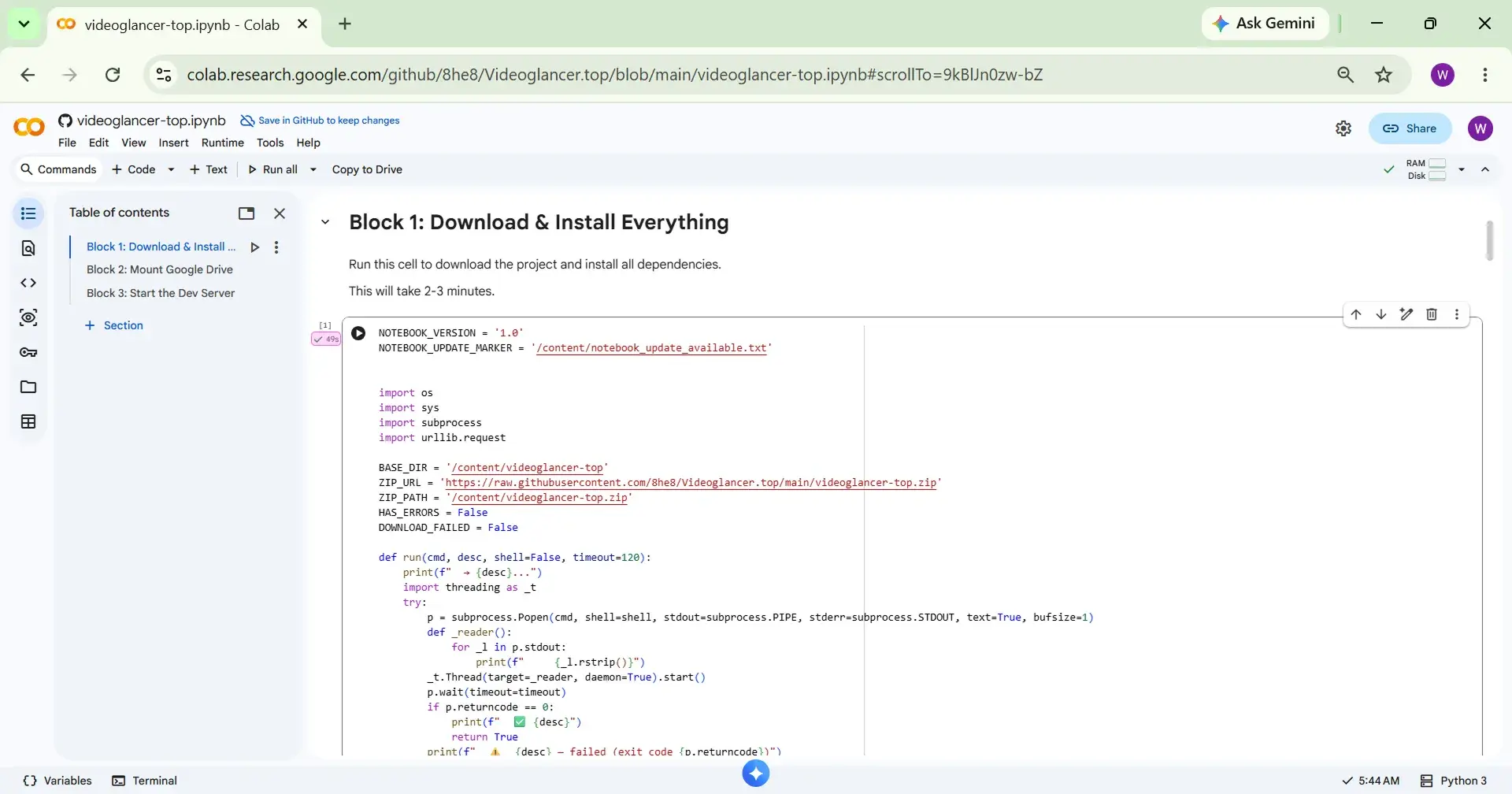This screenshot has width=1512, height=794.
Task: Open more cell actions three-dot menu
Action: [1457, 314]
